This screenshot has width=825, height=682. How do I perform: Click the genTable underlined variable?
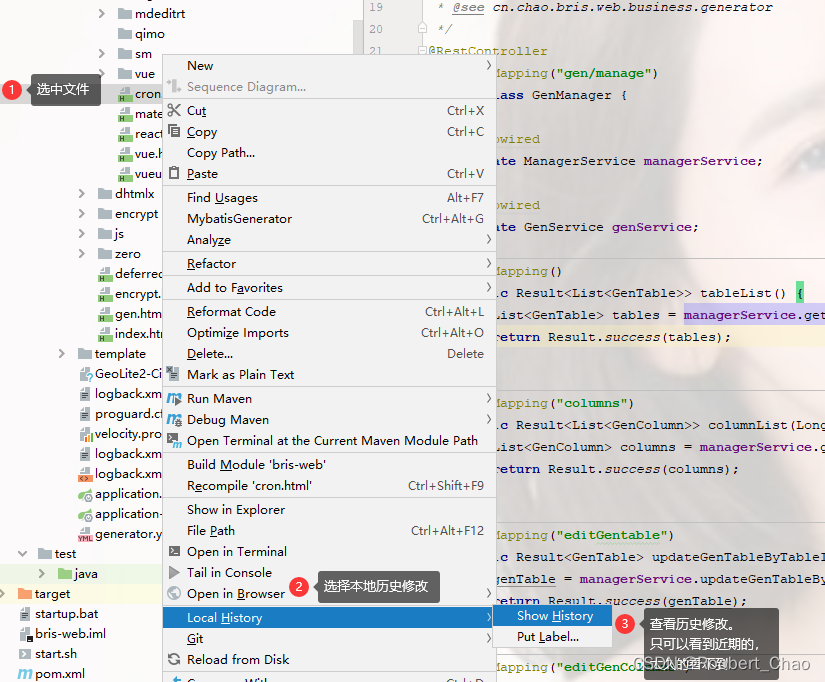click(x=526, y=579)
